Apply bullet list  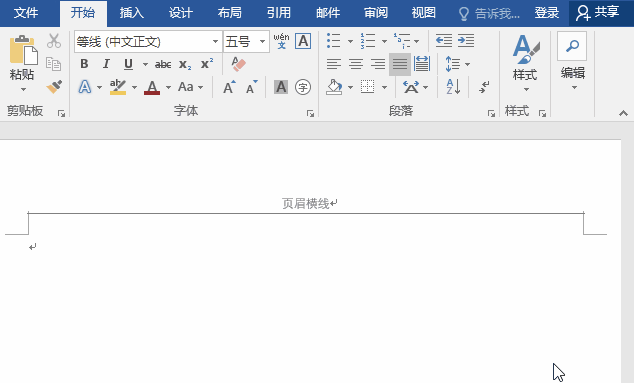click(334, 41)
